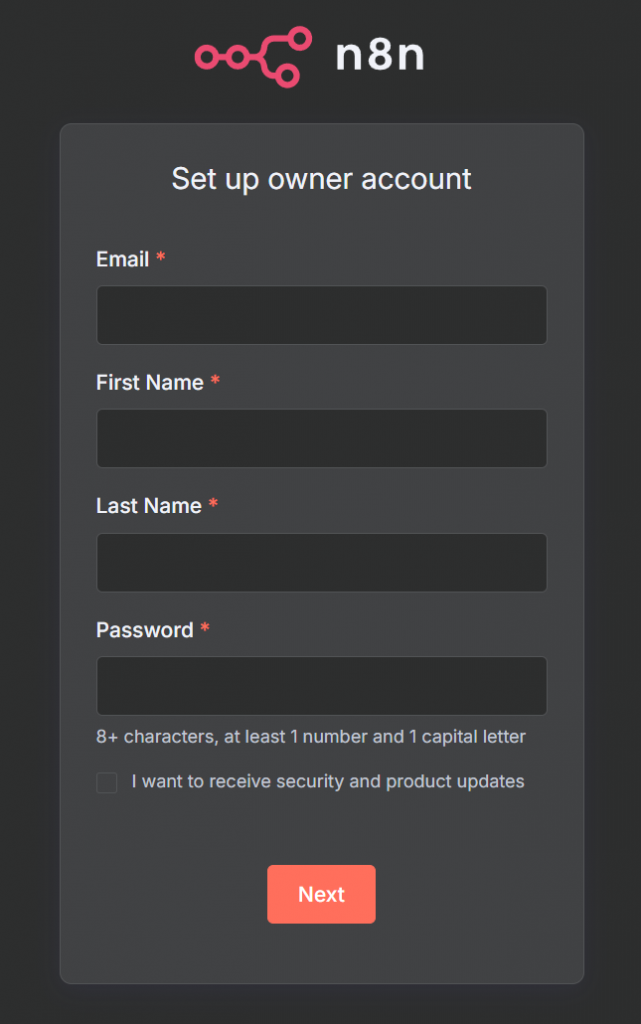Enable the security and product updates checkbox
Screen dimensions: 641x1024
tap(107, 782)
